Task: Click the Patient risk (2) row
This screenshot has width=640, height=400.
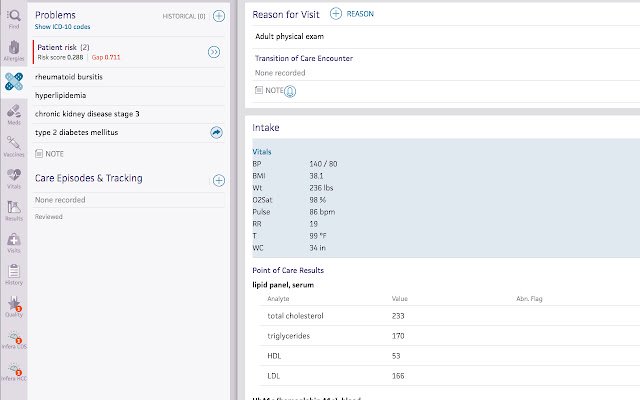Action: point(129,52)
